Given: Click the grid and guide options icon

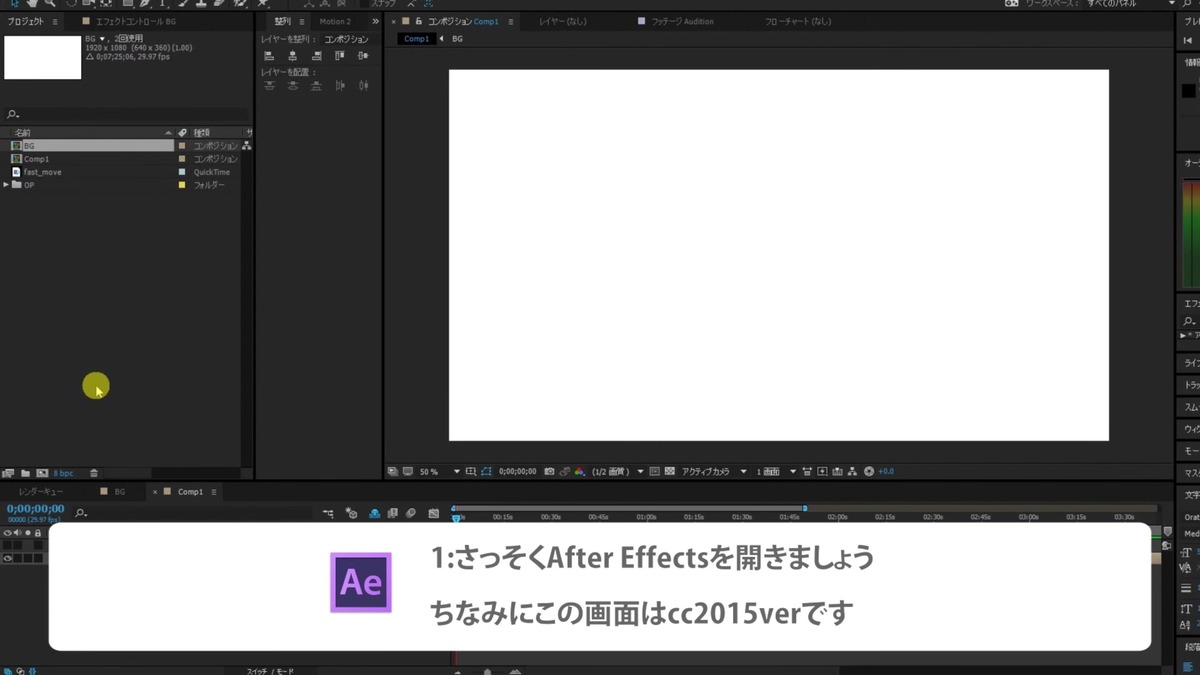Looking at the screenshot, I should coord(472,470).
